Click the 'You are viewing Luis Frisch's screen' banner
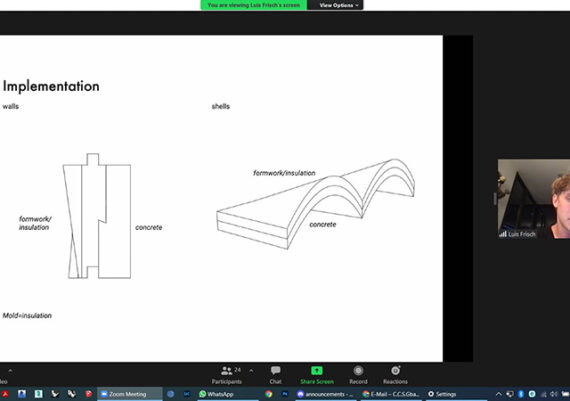Viewport: 570px width, 401px height. pos(254,5)
